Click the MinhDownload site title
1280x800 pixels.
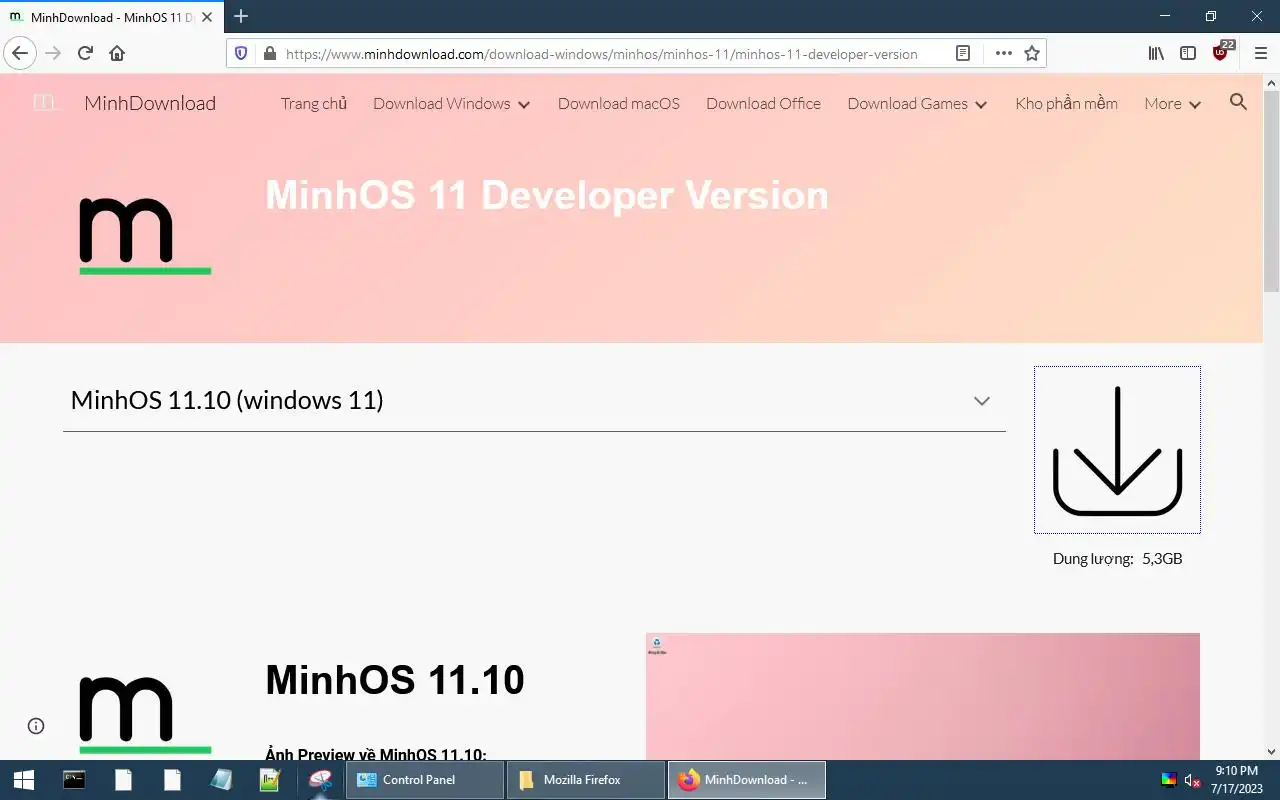(x=150, y=103)
